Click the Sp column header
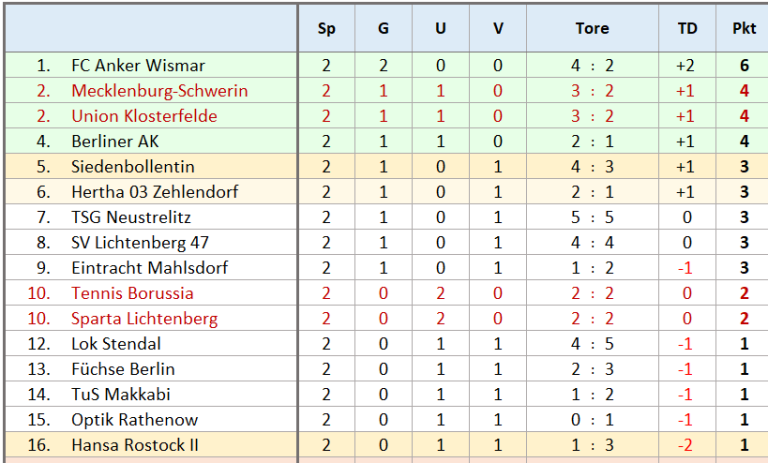The image size is (768, 463). click(x=326, y=28)
